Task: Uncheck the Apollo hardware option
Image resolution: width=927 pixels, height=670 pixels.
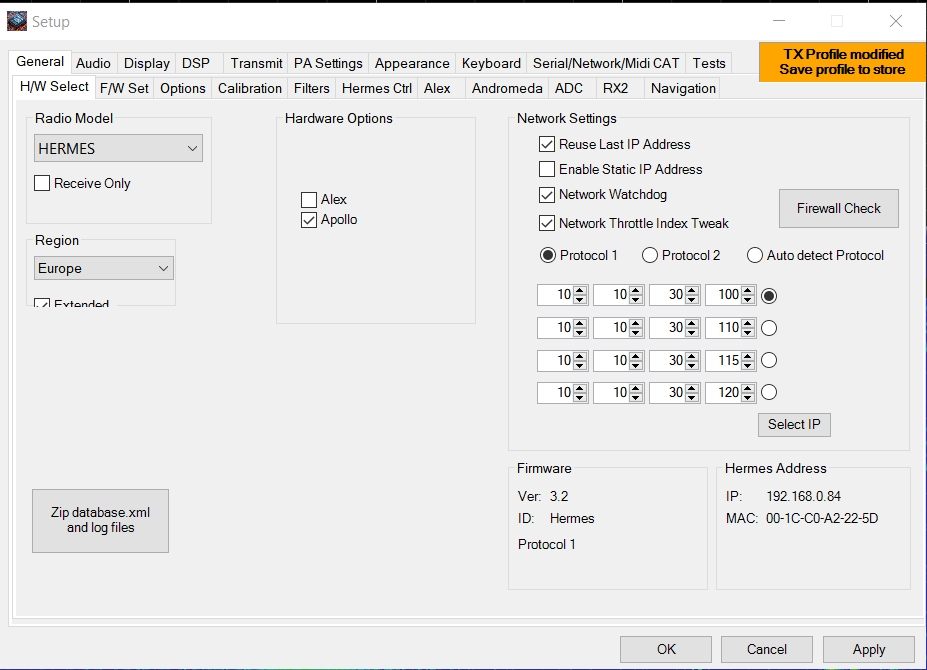Action: (x=309, y=220)
